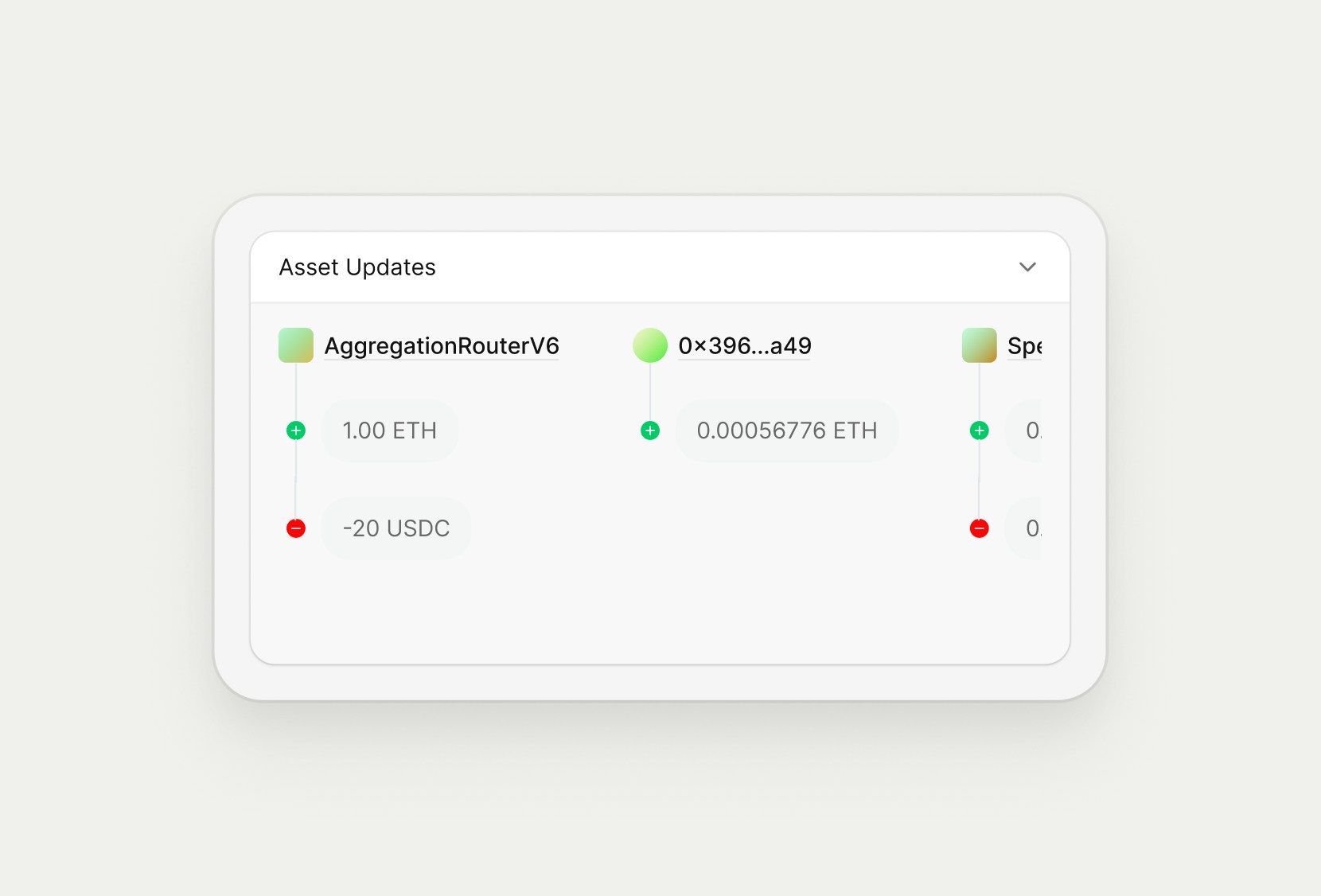Screen dimensions: 1321x896
Task: Toggle the minus indicator for the USDC row
Action: (295, 528)
